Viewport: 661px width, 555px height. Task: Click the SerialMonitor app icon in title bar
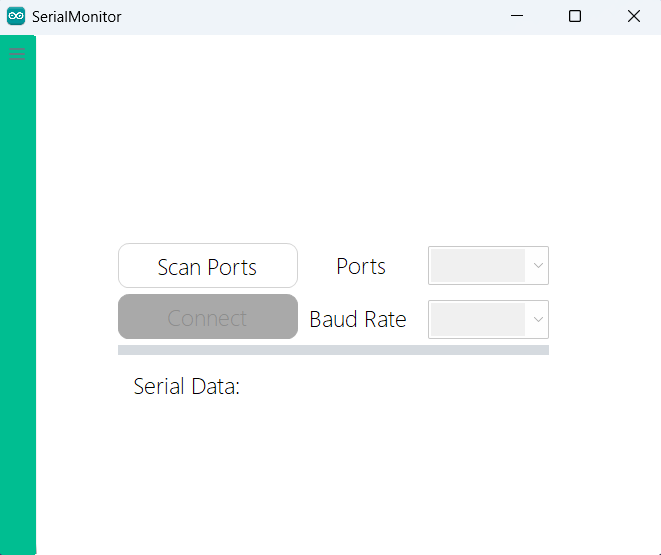16,16
